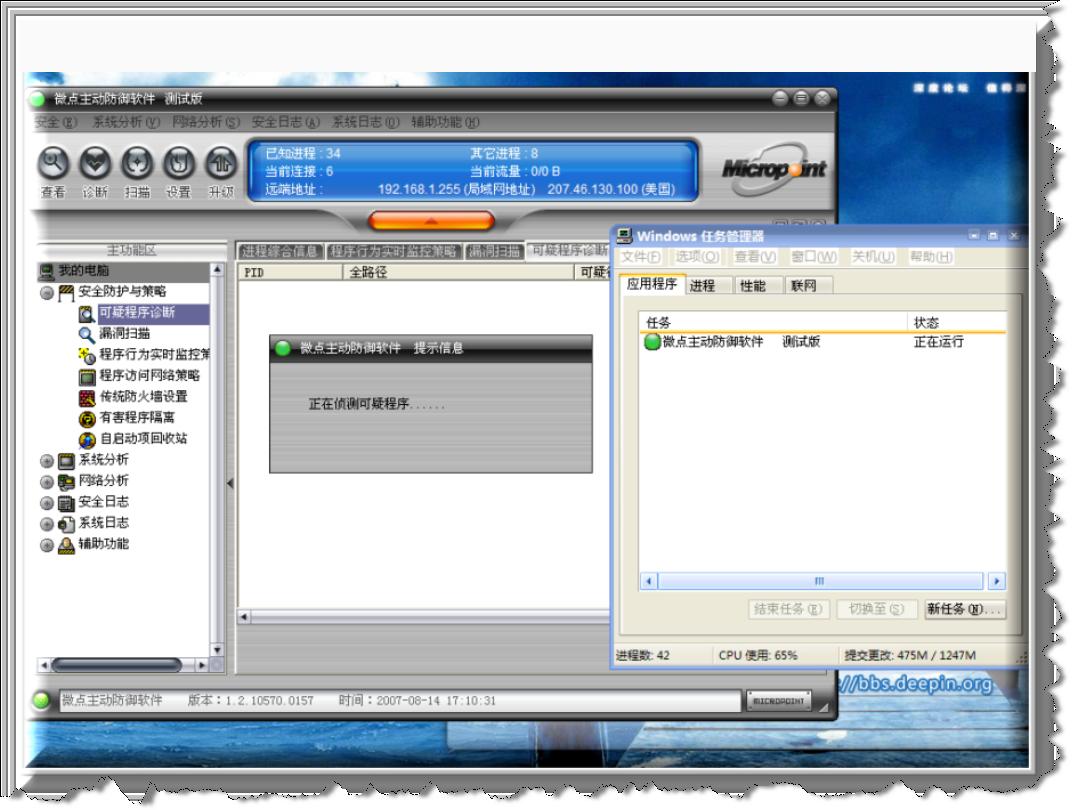This screenshot has width=1072, height=810.
Task: Open the 帮助(H) menu in Task Manager
Action: [931, 257]
